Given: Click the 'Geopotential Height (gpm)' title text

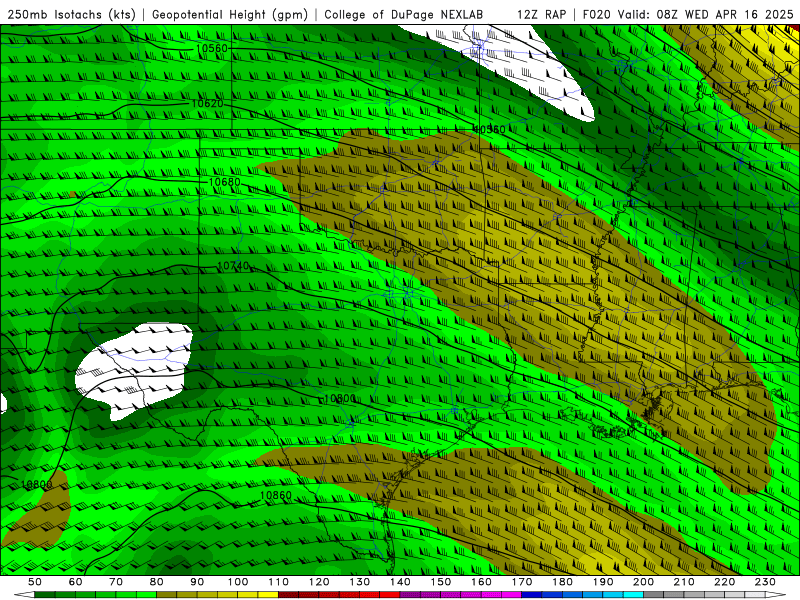Looking at the screenshot, I should click(x=230, y=15).
